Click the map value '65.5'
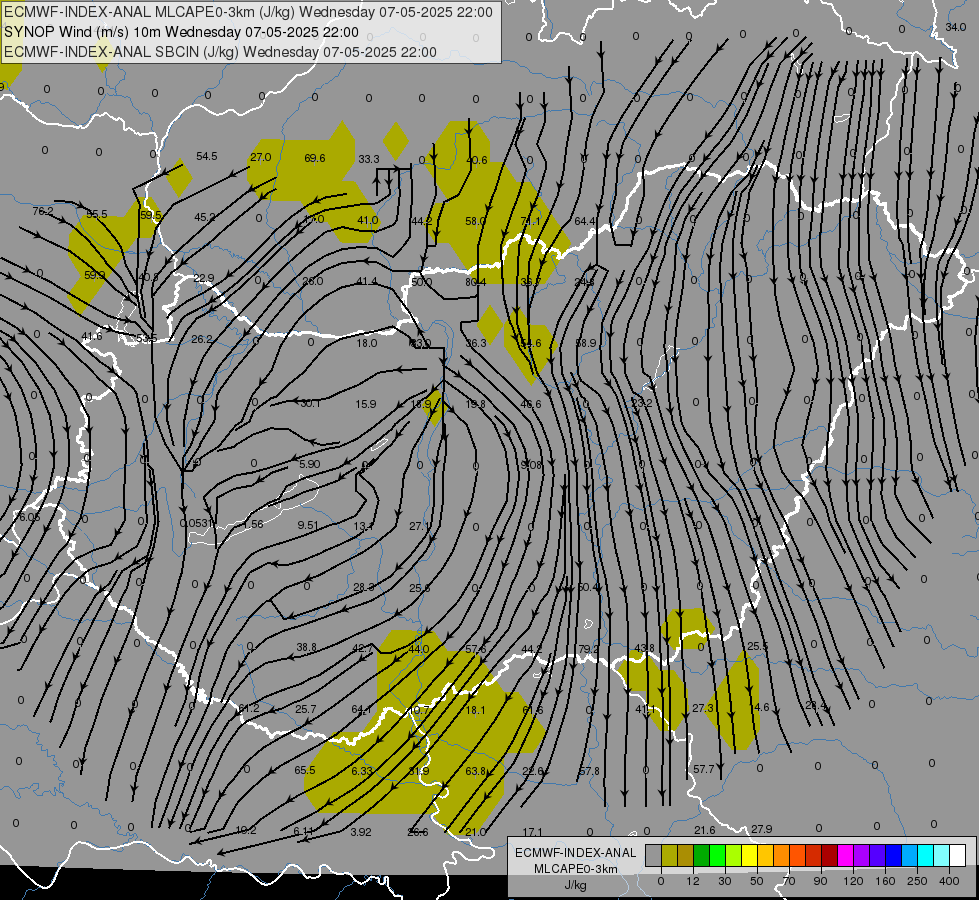979x900 pixels. coord(305,771)
